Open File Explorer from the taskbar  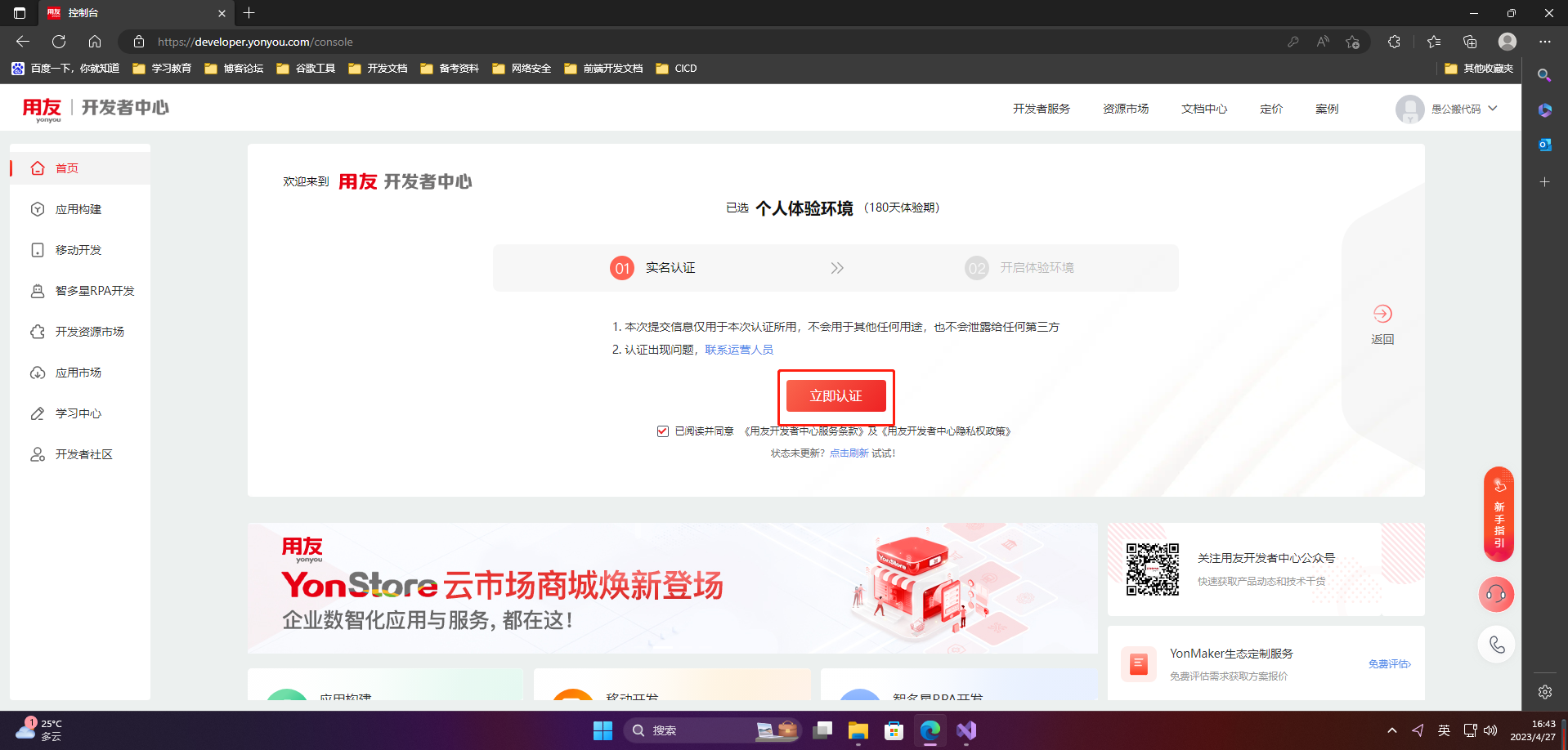click(858, 730)
